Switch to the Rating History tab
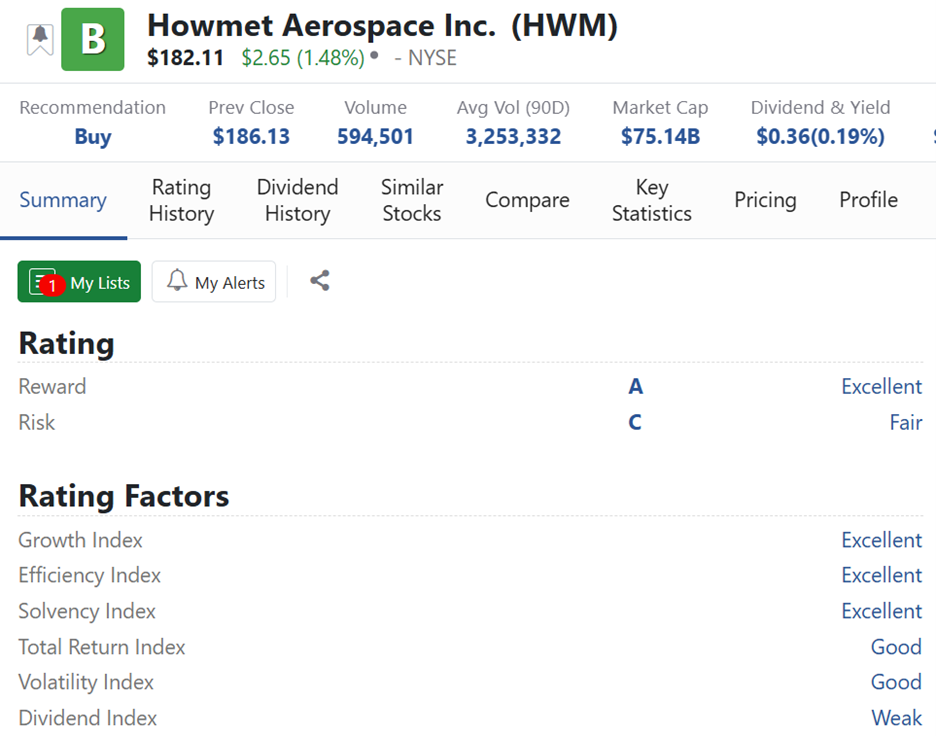Screen dimensions: 936x736 181,200
